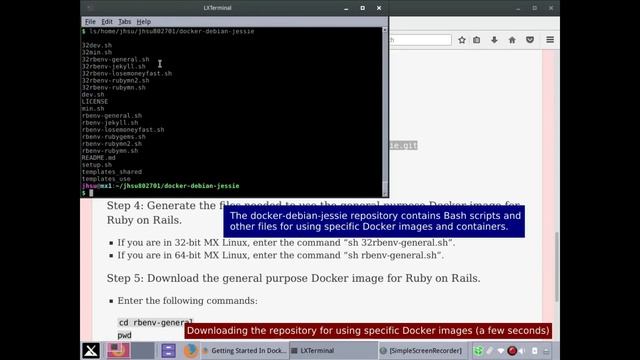
Task: Select 32rbenv-losemoneyfast.sh in terminal listing
Action: click(x=127, y=73)
